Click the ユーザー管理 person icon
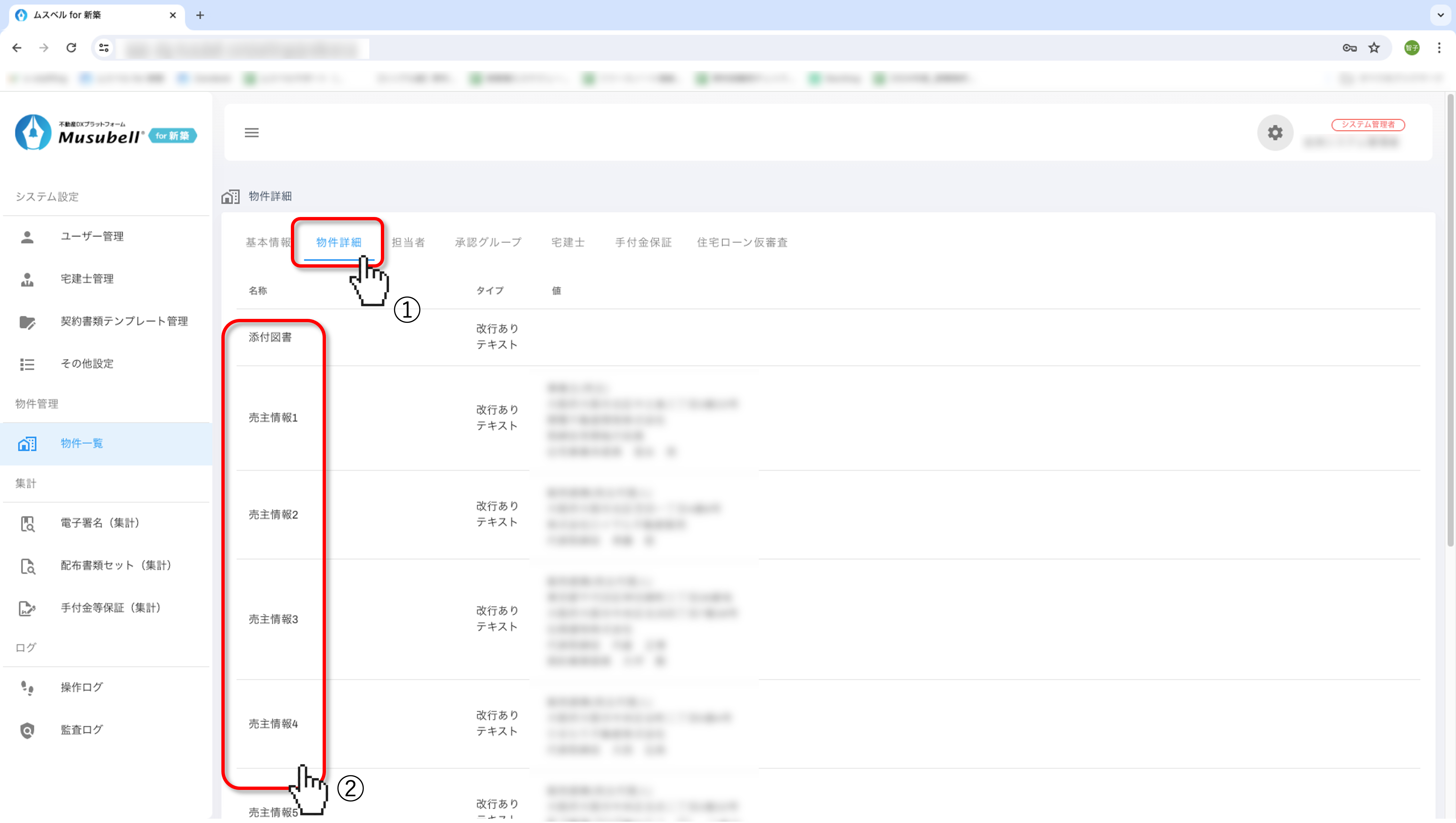1456x823 pixels. [x=27, y=237]
